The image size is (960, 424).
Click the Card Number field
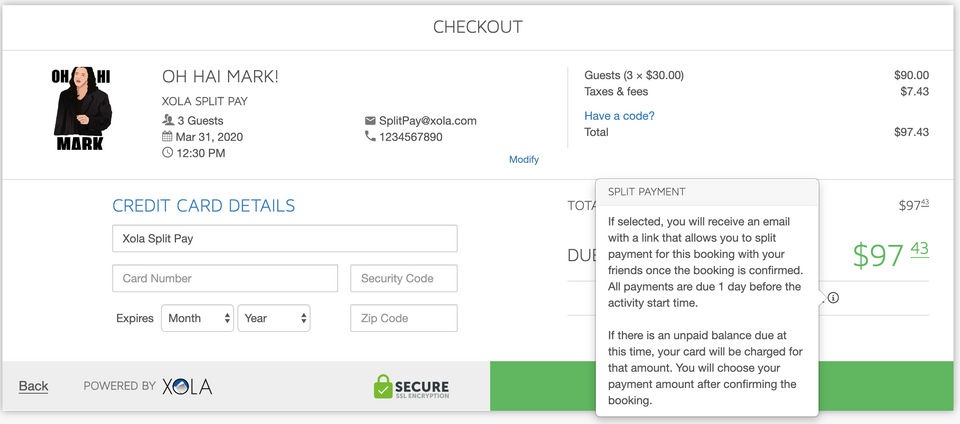click(x=225, y=278)
